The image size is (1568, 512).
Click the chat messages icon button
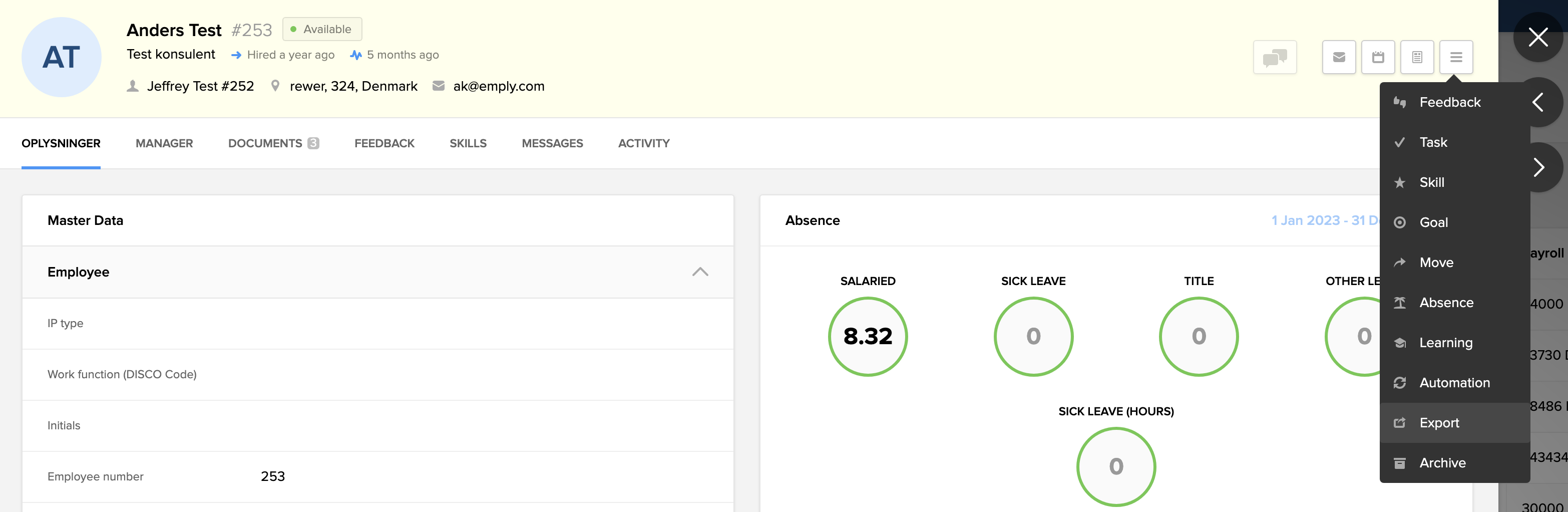point(1274,57)
